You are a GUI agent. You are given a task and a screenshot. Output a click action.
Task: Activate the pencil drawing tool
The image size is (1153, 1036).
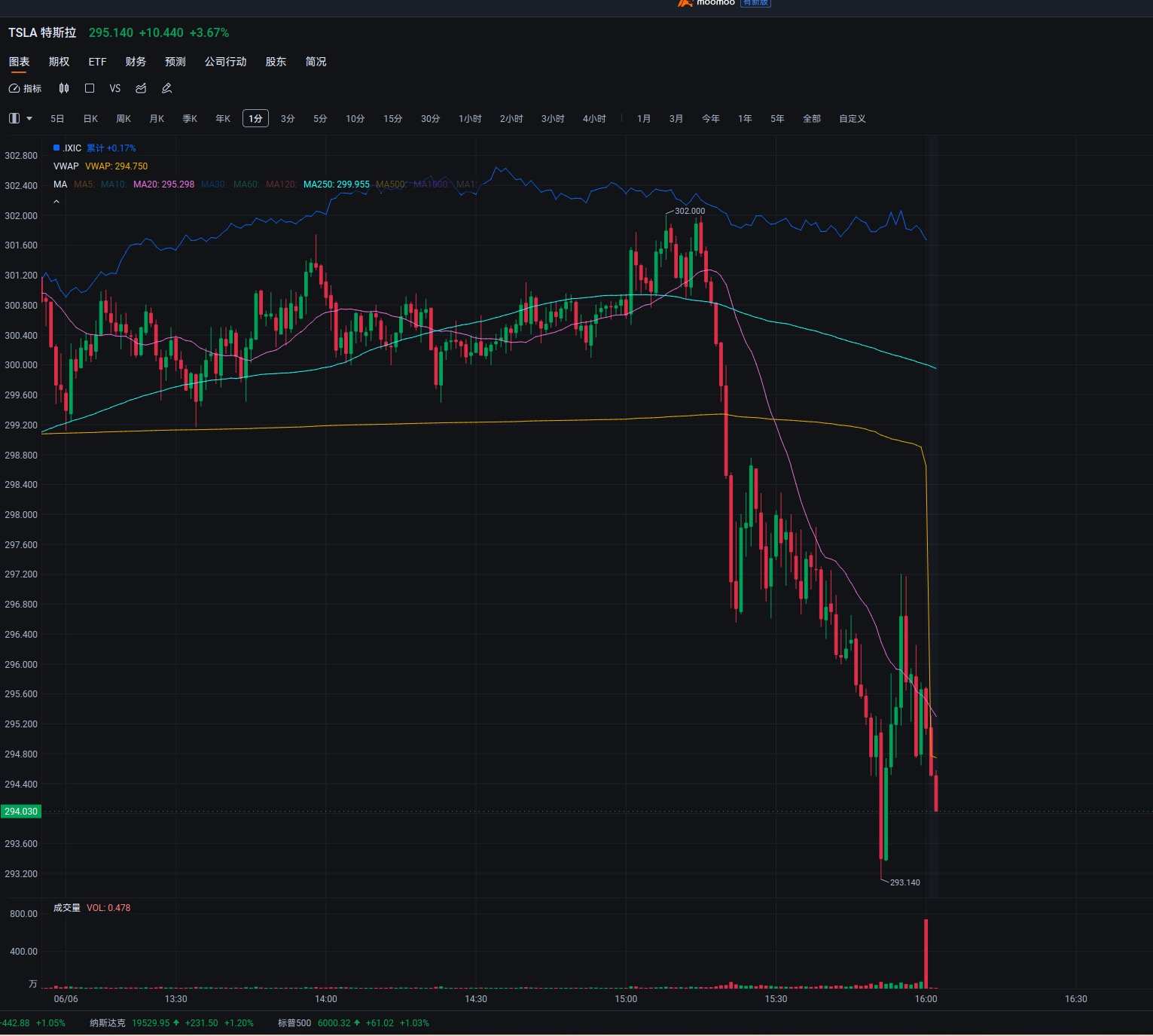pyautogui.click(x=167, y=88)
